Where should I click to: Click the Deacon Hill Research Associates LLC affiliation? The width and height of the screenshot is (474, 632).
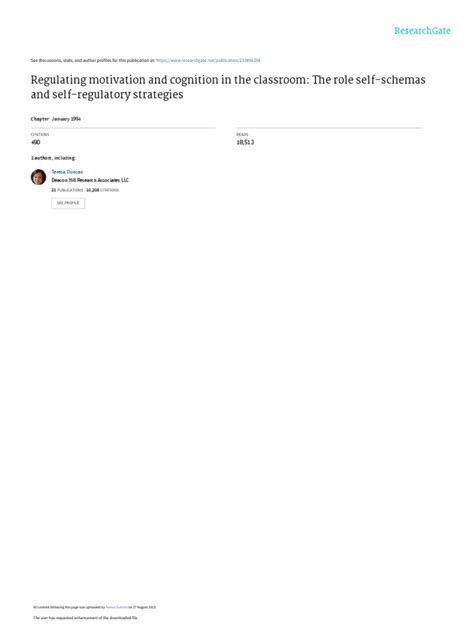click(x=90, y=180)
